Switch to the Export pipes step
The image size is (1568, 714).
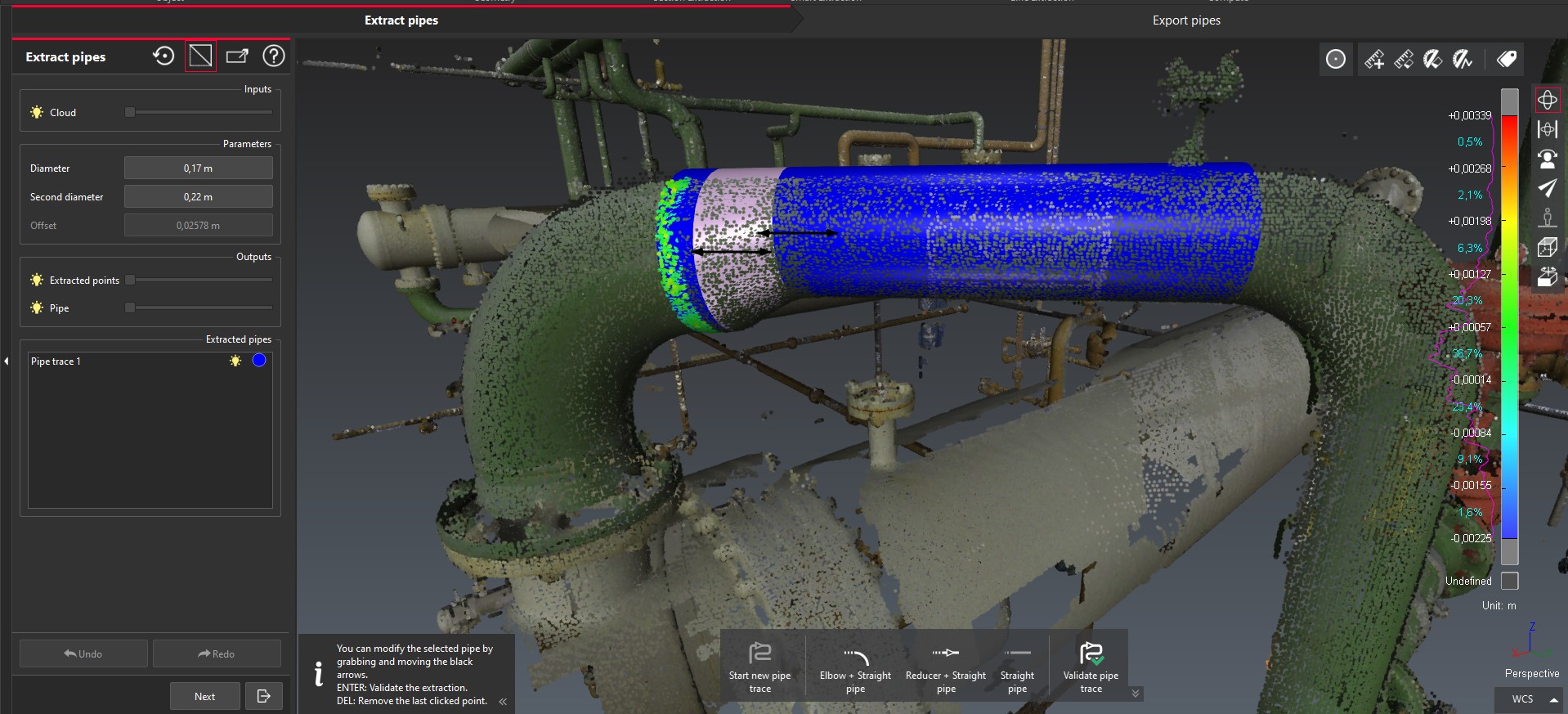[x=1186, y=20]
